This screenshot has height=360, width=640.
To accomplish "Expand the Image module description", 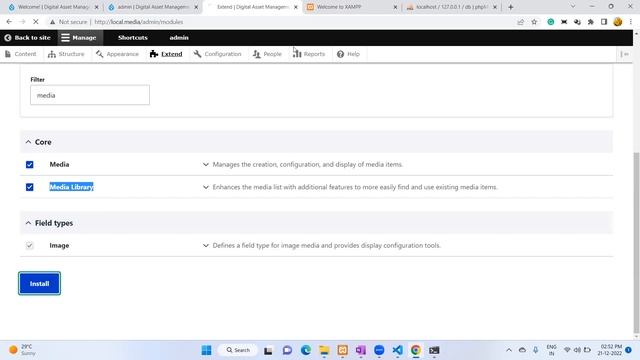I will click(206, 245).
